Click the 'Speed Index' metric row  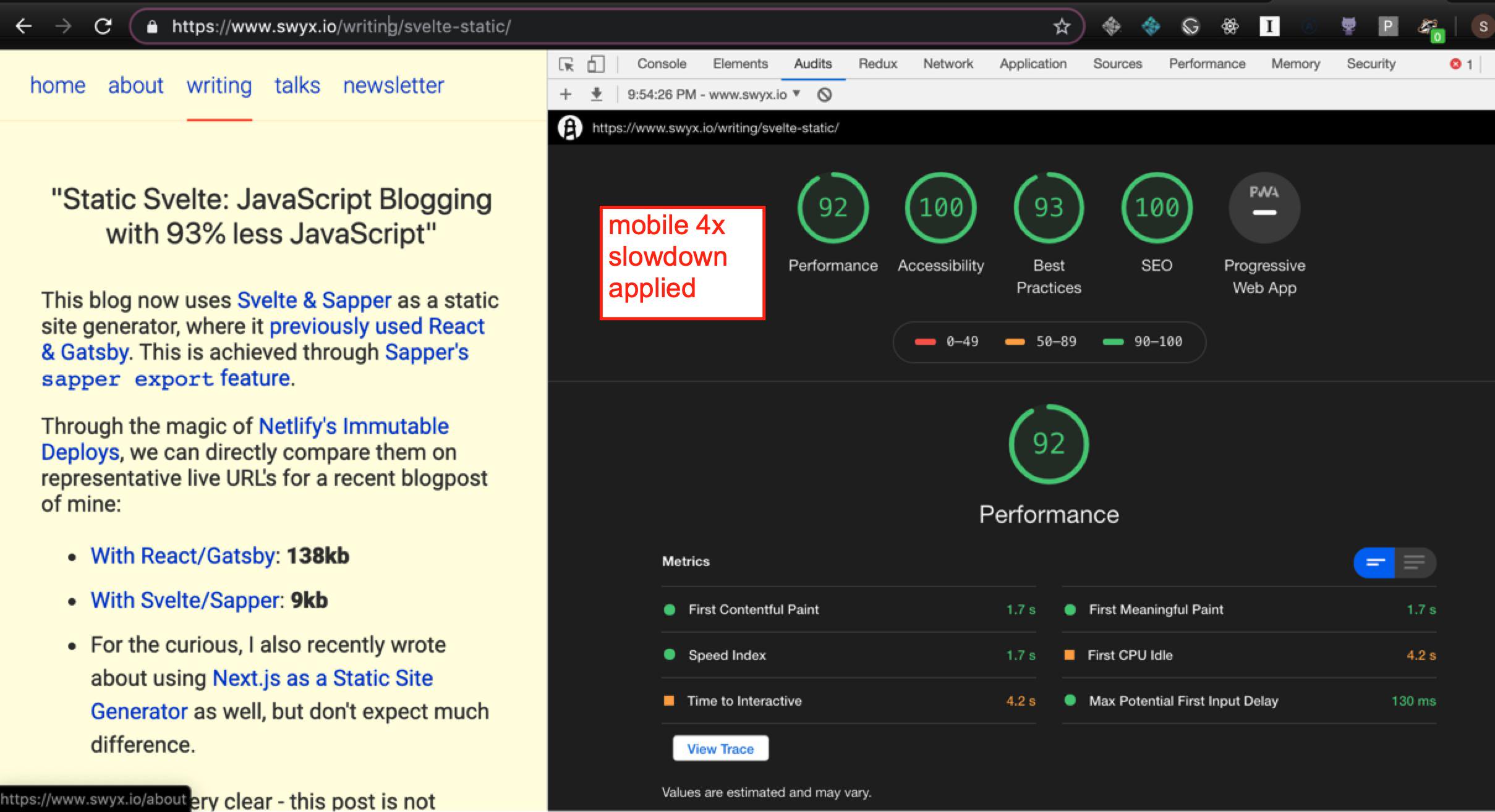[x=849, y=655]
